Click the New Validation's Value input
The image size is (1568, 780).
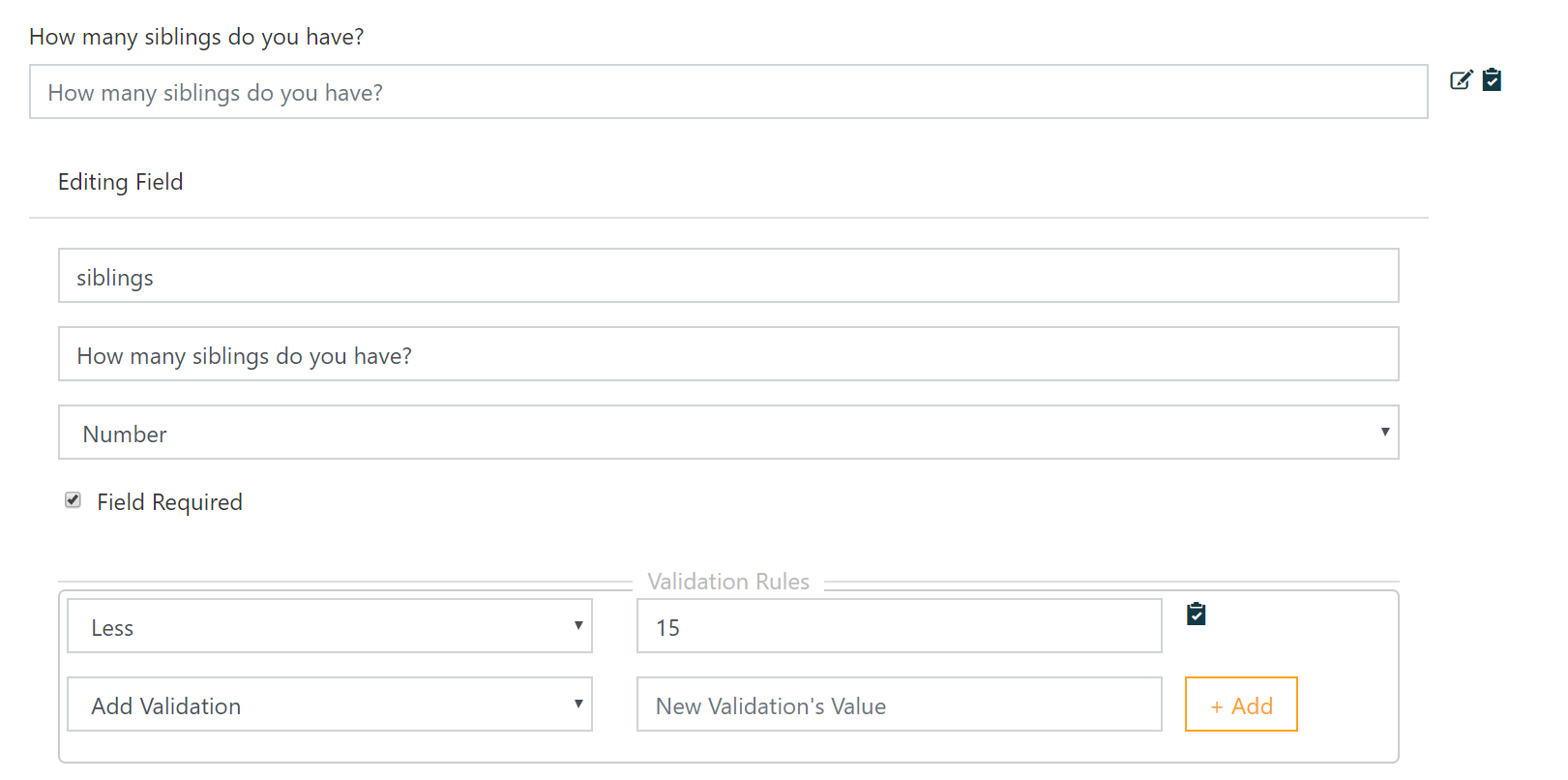click(x=900, y=705)
